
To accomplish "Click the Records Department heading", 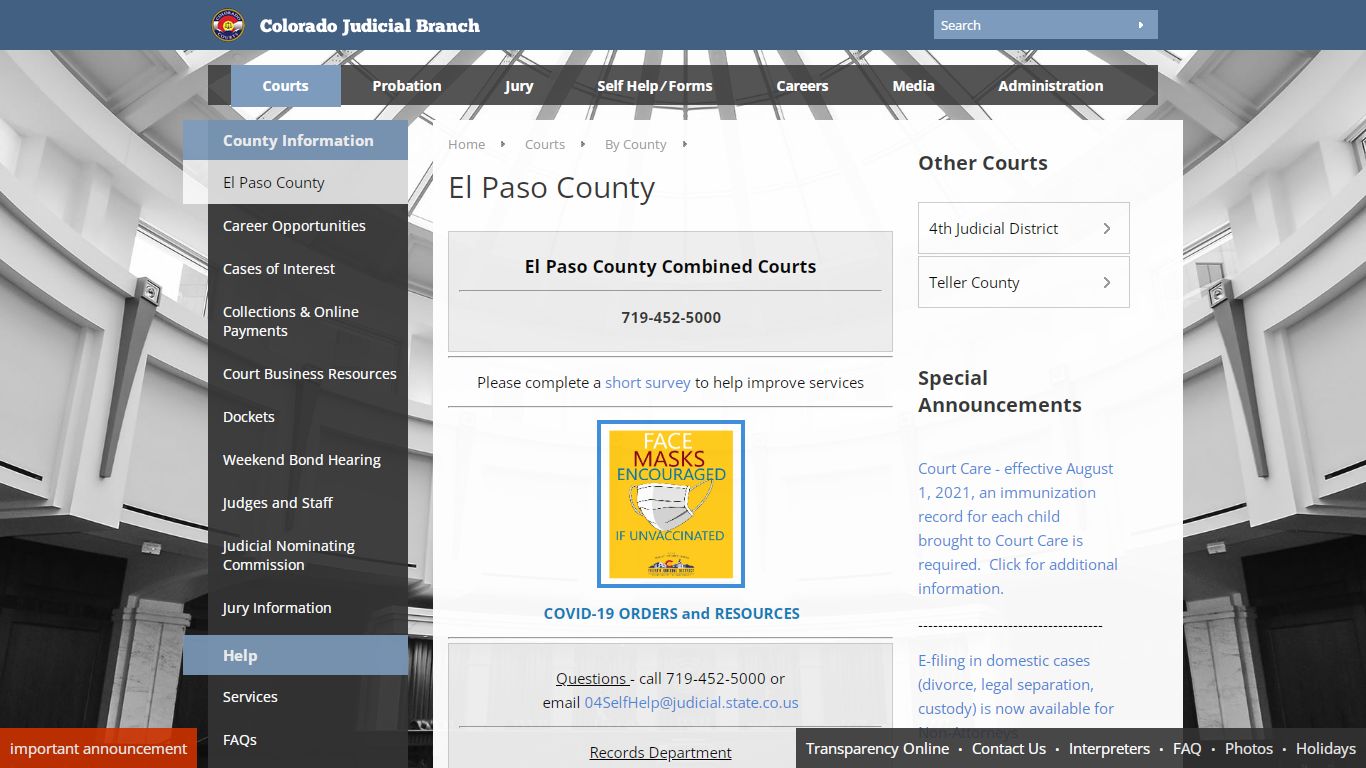I will tap(660, 752).
